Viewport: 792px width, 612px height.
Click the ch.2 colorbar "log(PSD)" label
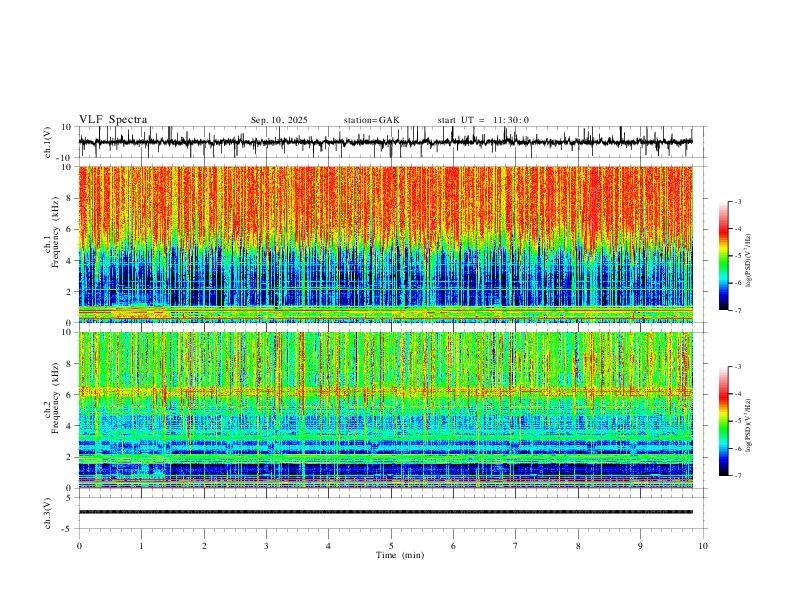tap(748, 425)
